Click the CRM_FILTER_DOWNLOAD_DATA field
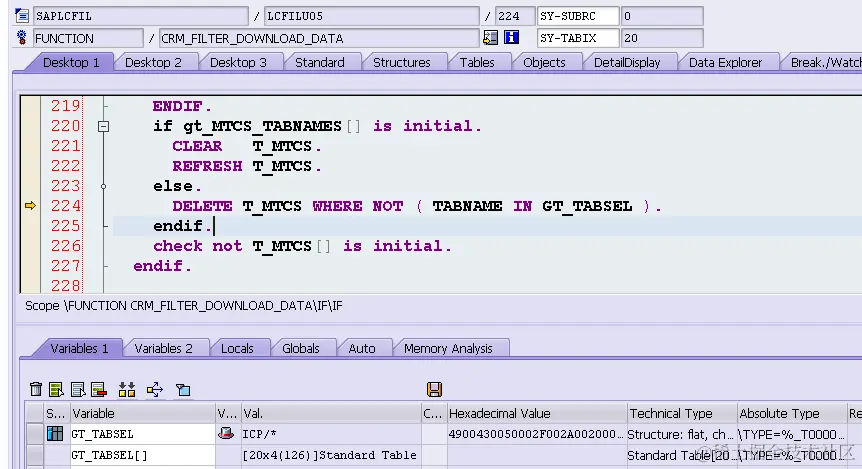Image resolution: width=862 pixels, height=469 pixels. pos(319,38)
